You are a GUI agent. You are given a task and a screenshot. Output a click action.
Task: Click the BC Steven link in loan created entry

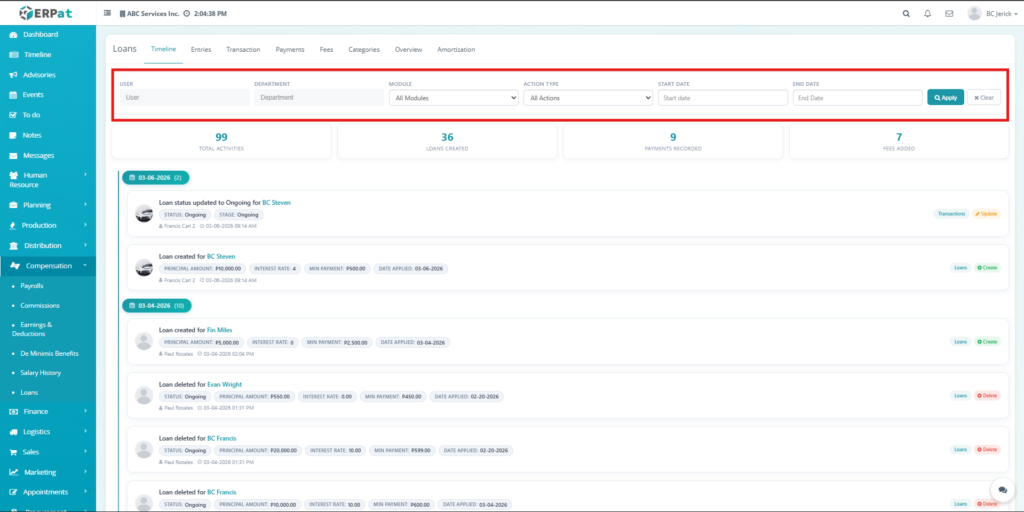click(221, 256)
